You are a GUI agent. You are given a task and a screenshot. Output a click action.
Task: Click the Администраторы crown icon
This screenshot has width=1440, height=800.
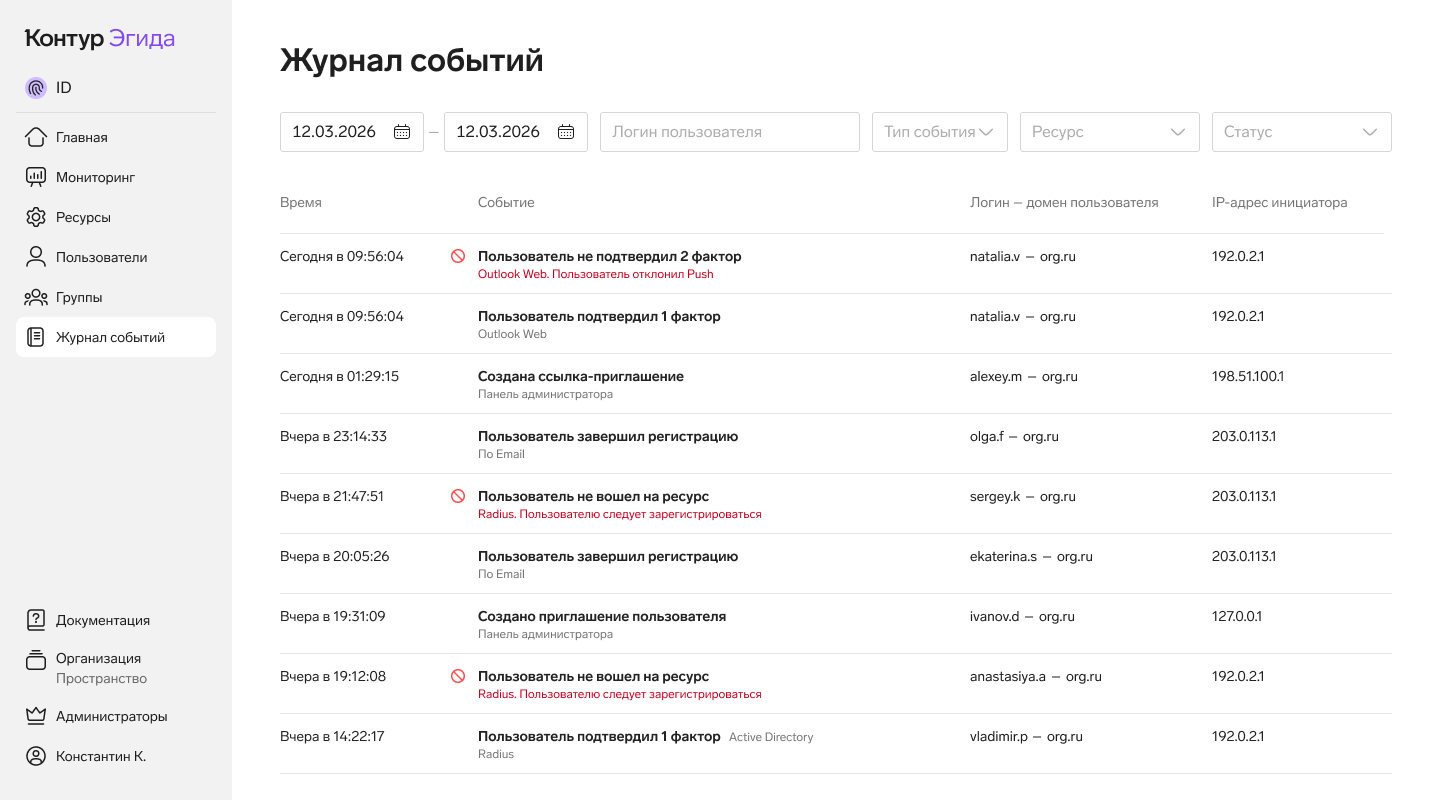36,716
